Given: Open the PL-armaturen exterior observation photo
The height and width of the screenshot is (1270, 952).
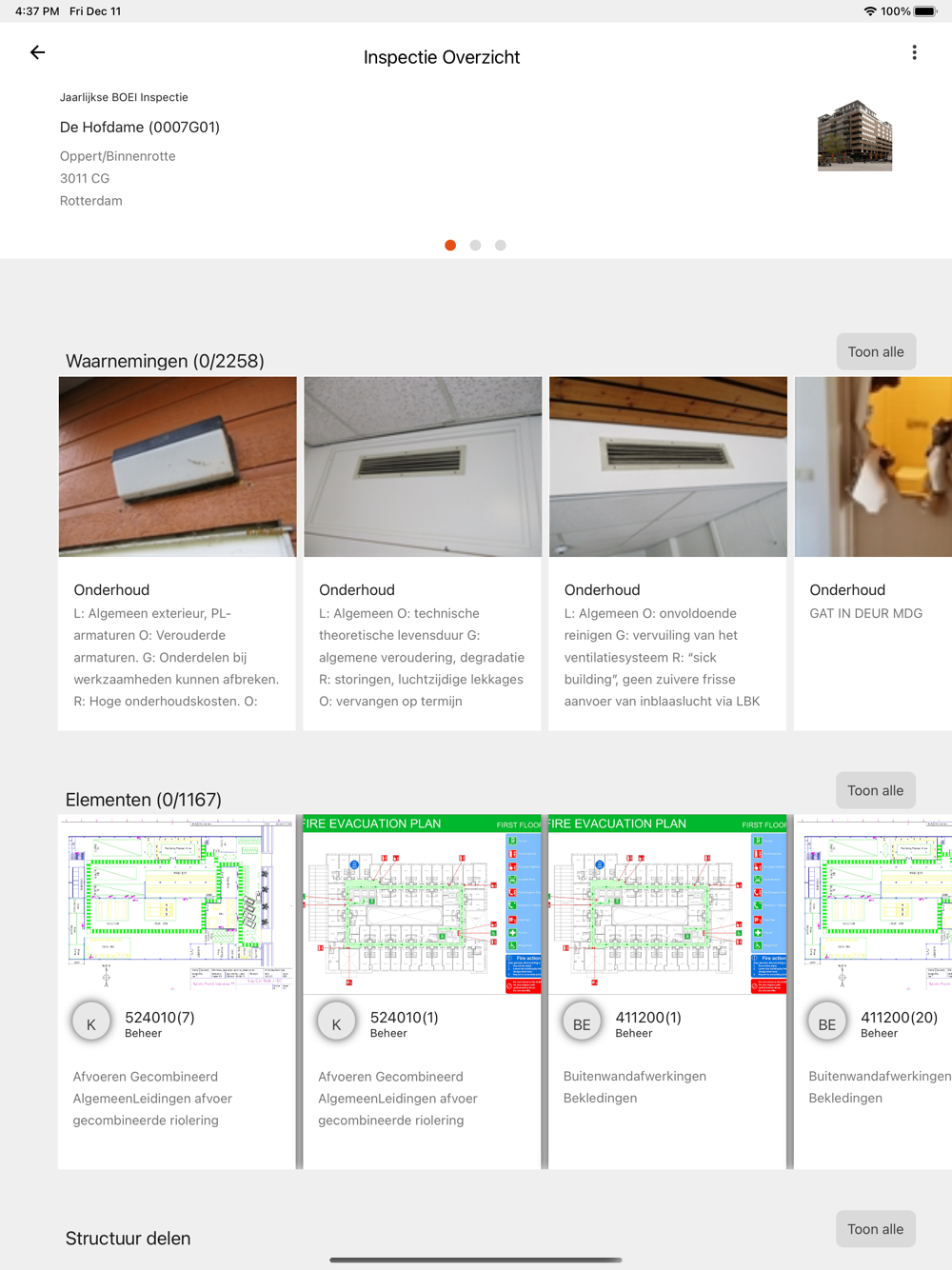Looking at the screenshot, I should pyautogui.click(x=178, y=466).
